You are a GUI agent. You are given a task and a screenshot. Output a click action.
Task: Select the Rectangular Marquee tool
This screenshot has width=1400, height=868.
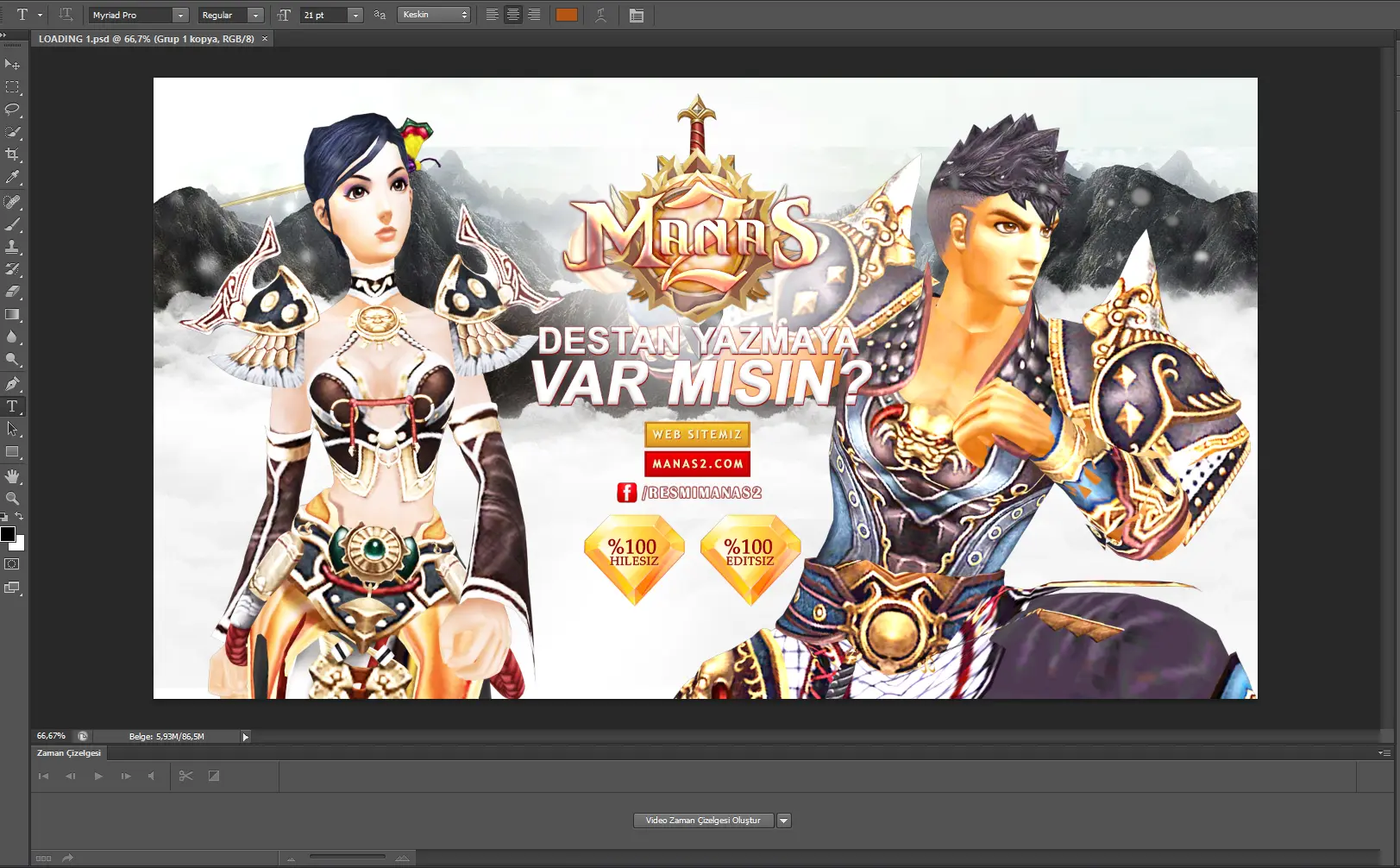pos(12,87)
